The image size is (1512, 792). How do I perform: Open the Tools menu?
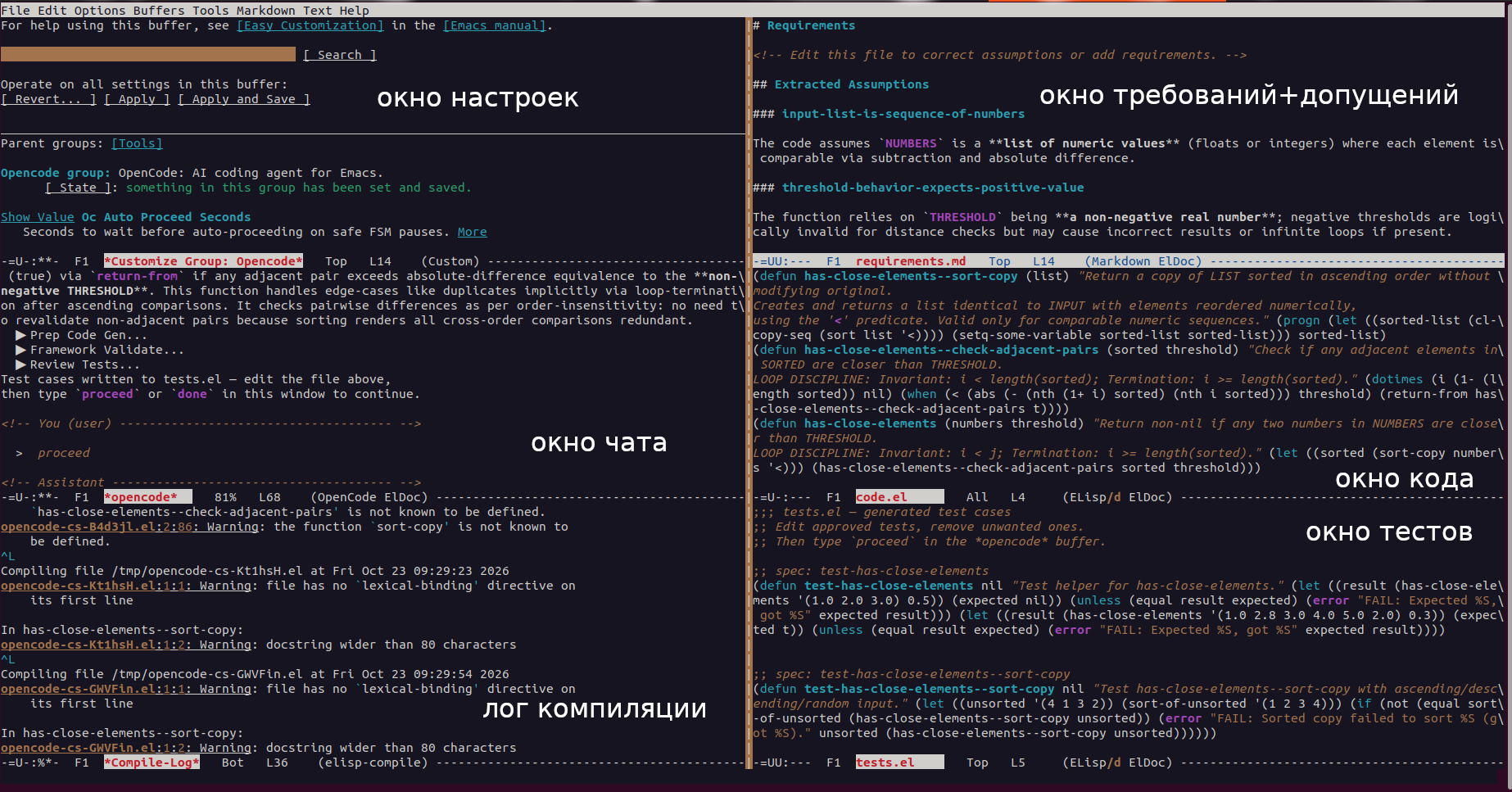coord(211,11)
